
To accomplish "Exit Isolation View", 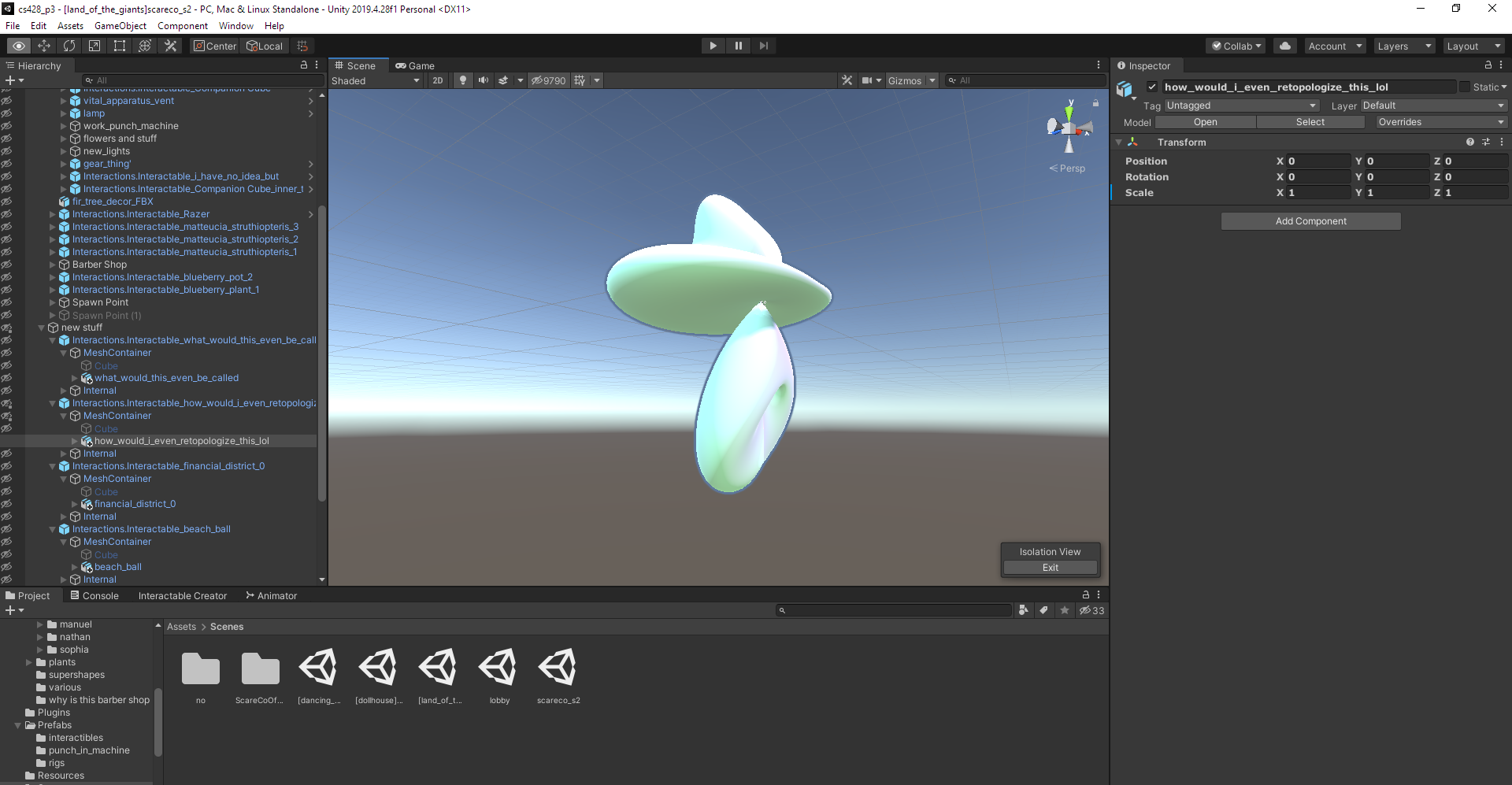I will [1050, 567].
